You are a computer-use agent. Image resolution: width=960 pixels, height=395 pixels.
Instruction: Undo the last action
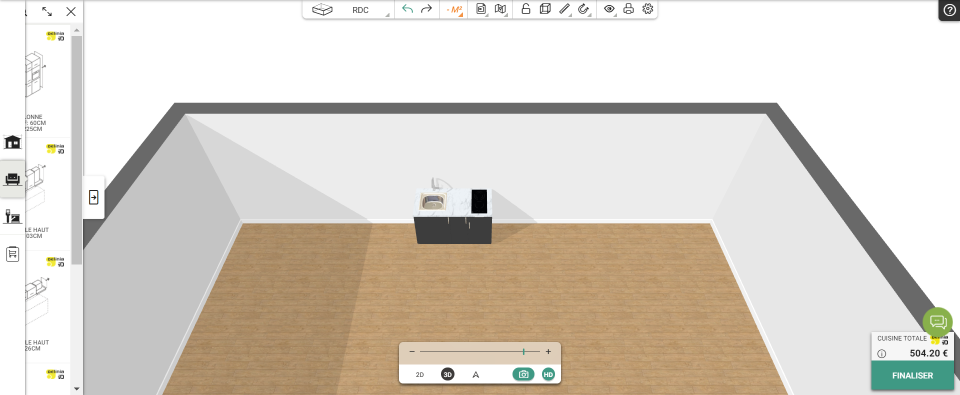pos(408,9)
